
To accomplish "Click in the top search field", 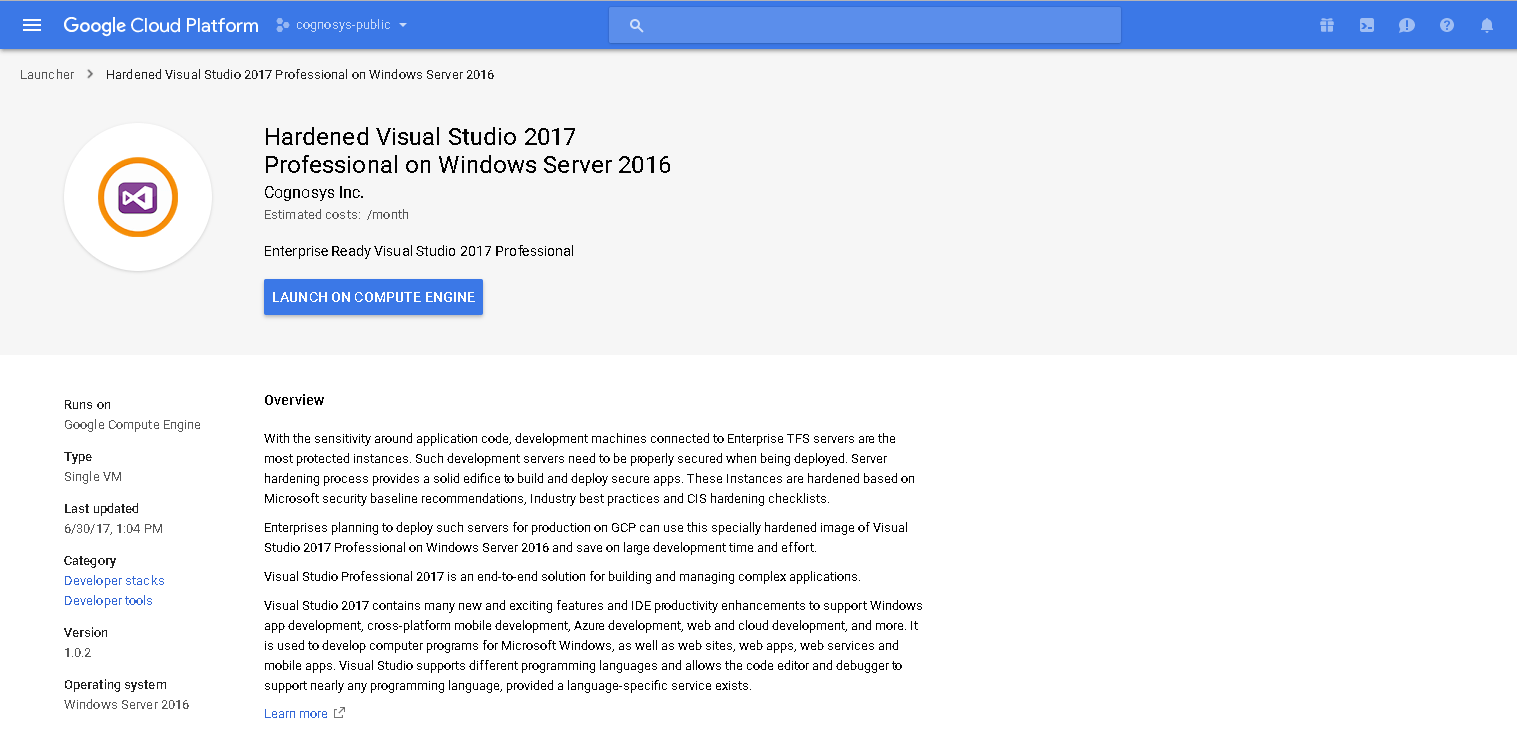I will click(x=865, y=25).
